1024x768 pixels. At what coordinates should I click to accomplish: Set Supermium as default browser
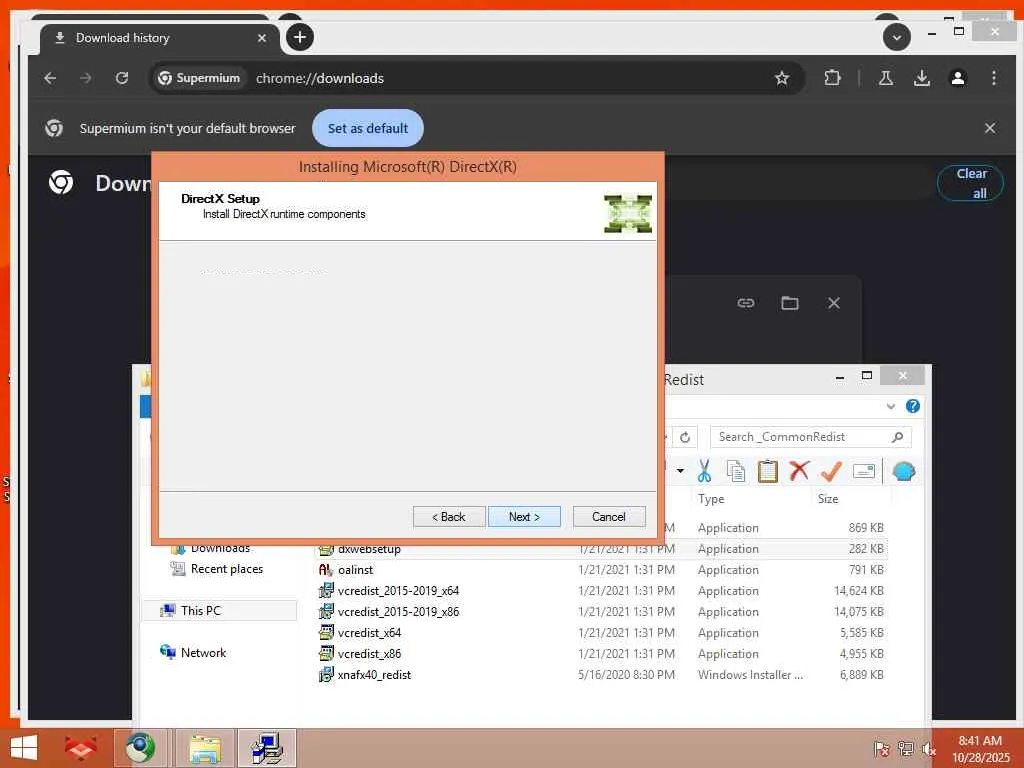[368, 128]
